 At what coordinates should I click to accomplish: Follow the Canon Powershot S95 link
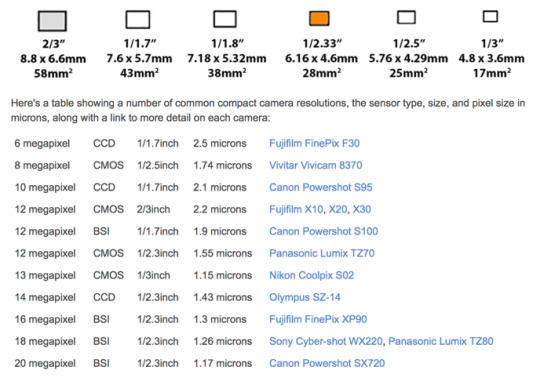tap(321, 187)
